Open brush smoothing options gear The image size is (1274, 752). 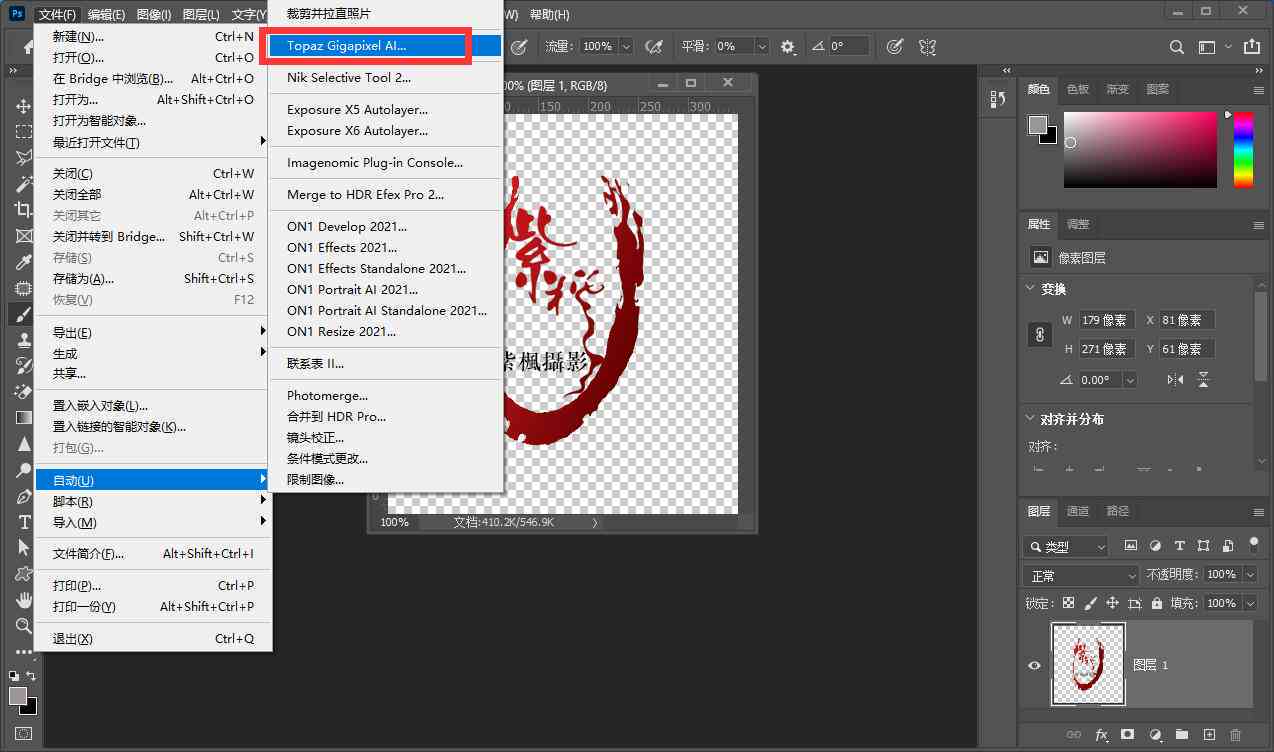pos(788,46)
